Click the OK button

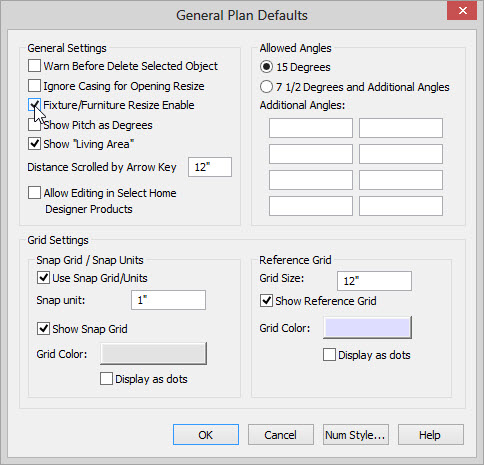(x=206, y=435)
